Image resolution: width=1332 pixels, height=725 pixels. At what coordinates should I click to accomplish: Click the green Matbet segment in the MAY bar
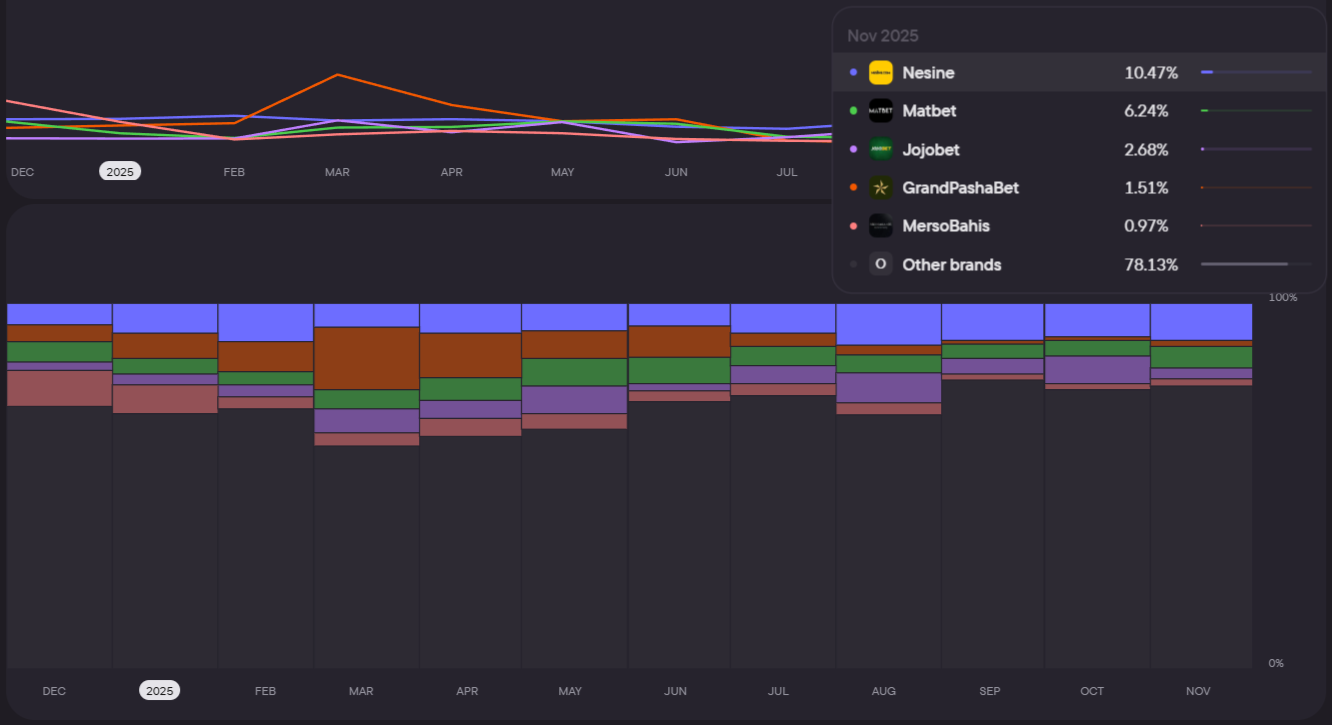574,372
